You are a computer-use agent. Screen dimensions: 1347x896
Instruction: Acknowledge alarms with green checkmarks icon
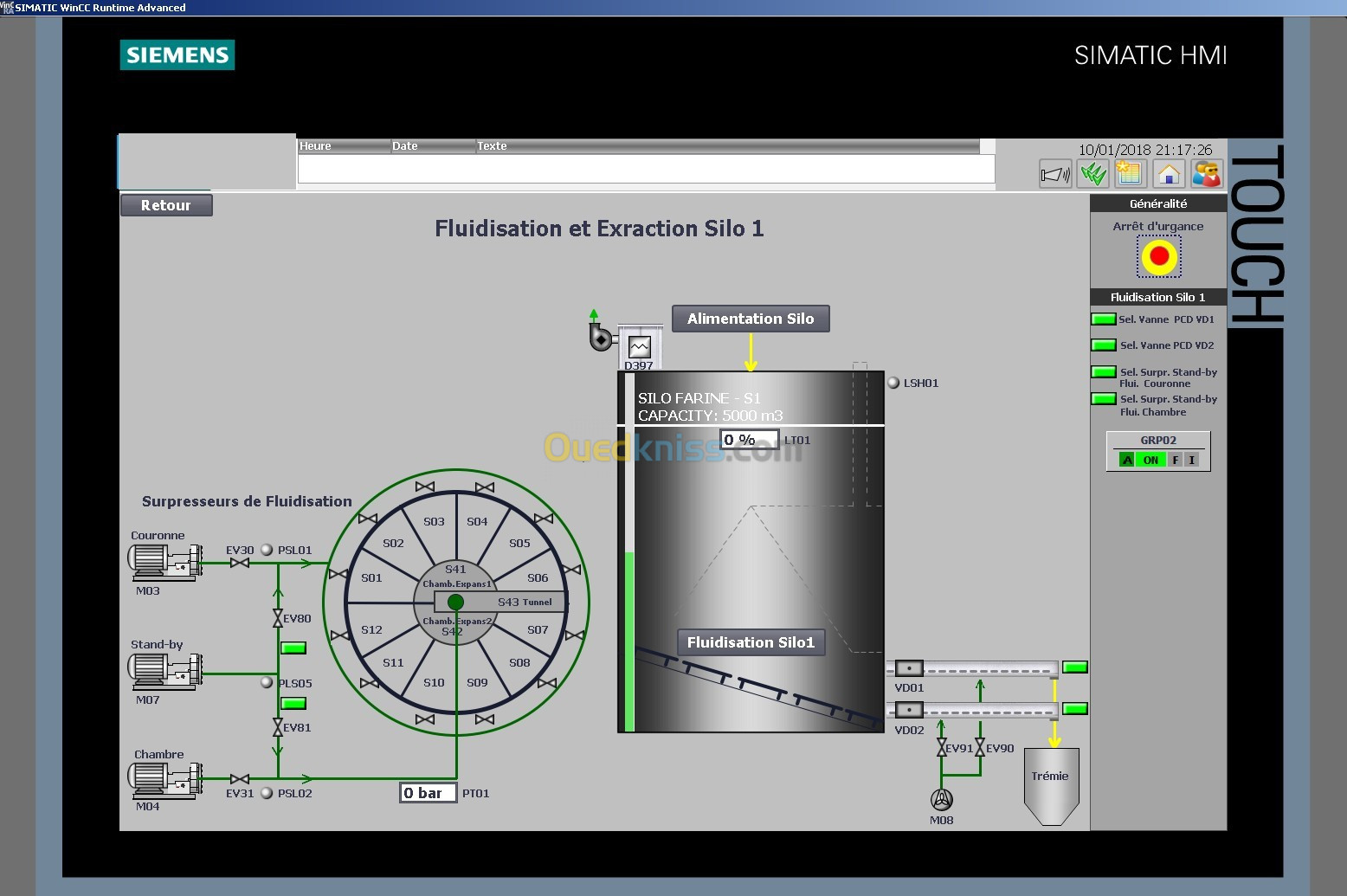[x=1093, y=174]
